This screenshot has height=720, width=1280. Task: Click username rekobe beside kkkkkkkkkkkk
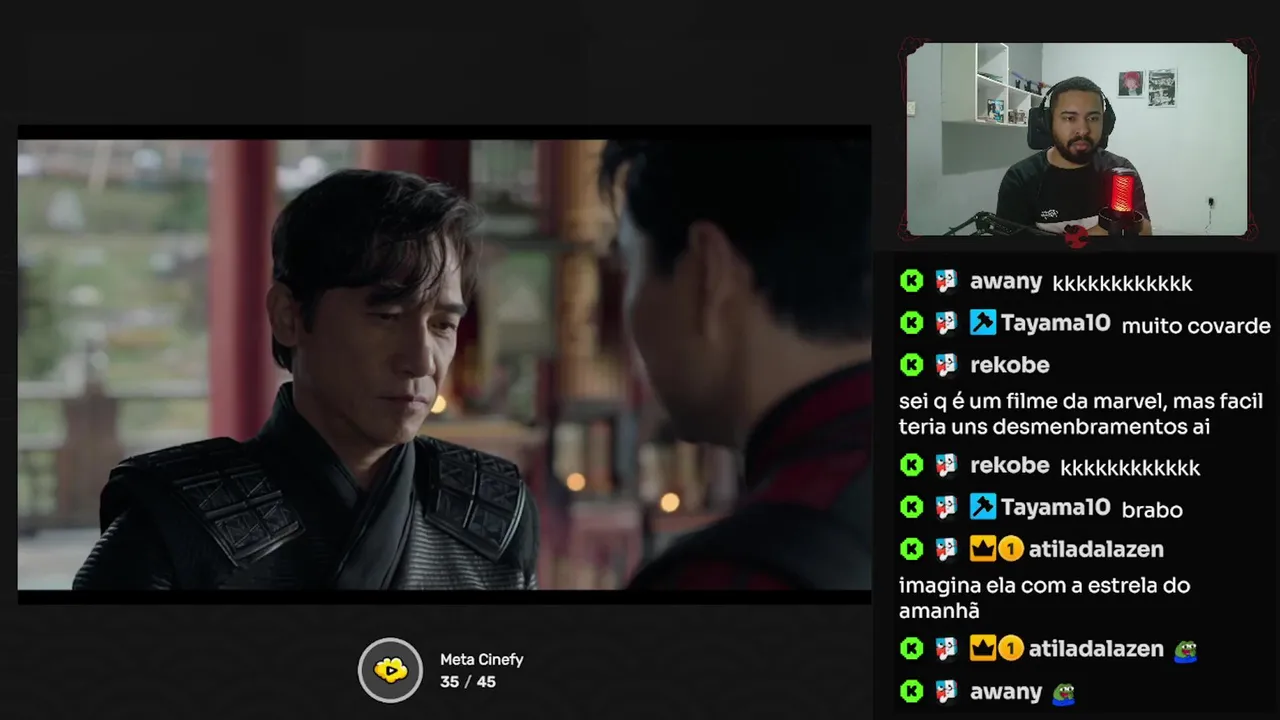click(x=1009, y=465)
